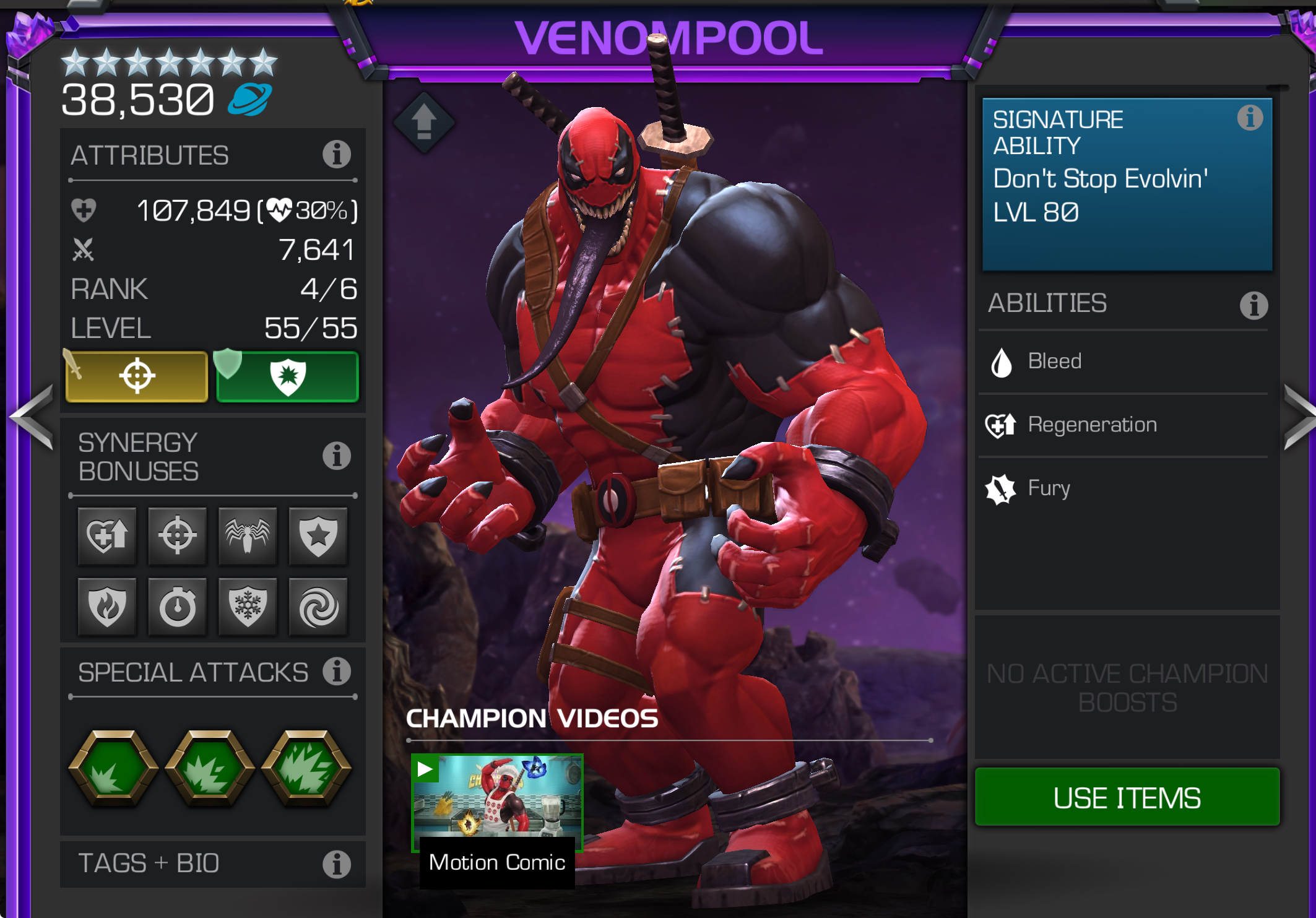Tap the first green special attack hexagon
1316x918 pixels.
[x=113, y=768]
